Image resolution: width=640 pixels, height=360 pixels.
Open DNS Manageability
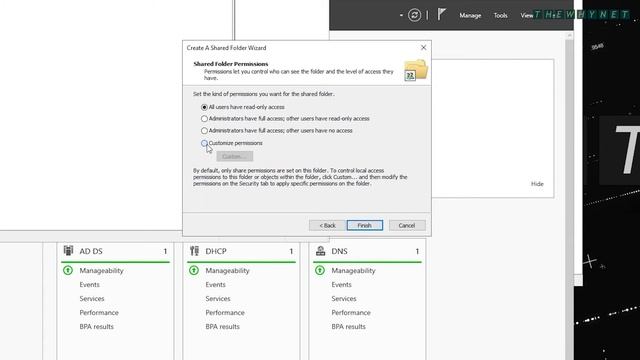point(353,271)
